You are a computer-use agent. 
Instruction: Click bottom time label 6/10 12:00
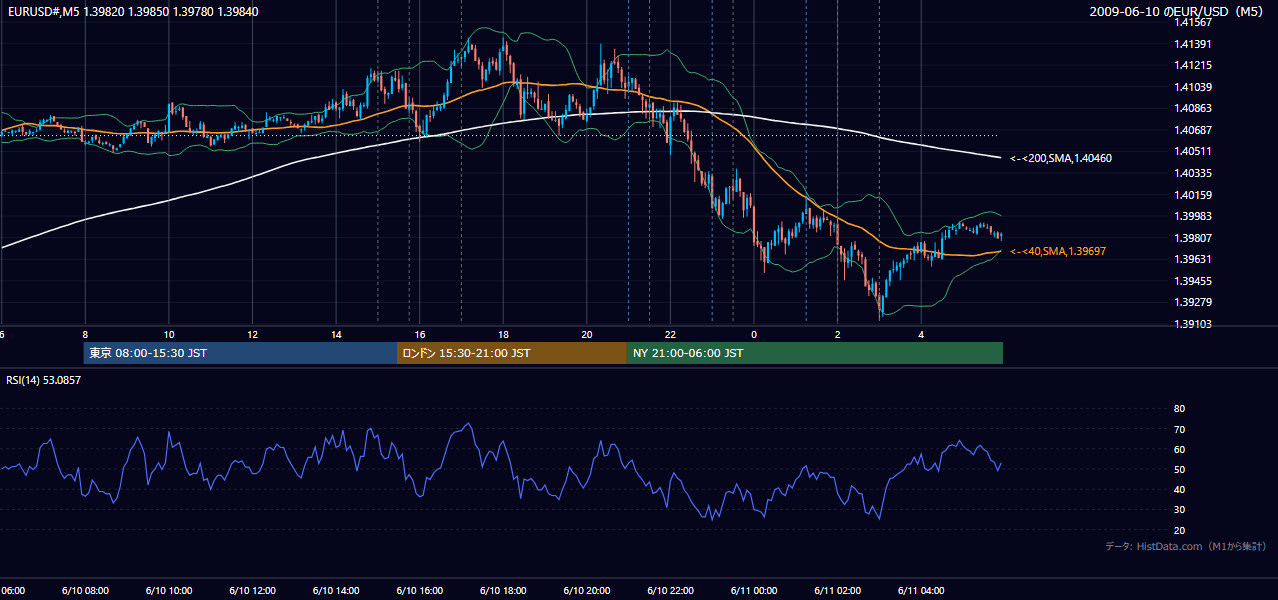click(252, 590)
